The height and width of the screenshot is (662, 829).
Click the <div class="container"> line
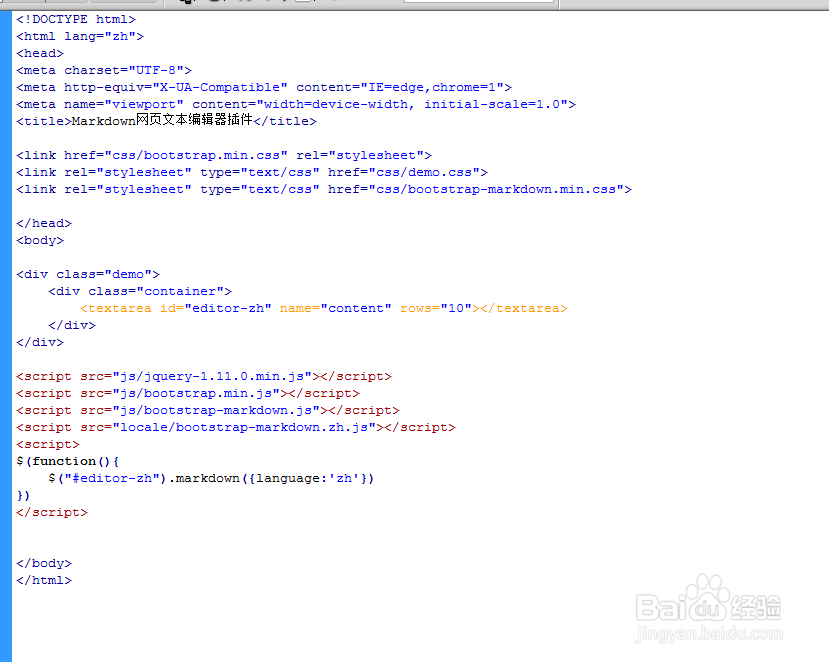(x=140, y=291)
